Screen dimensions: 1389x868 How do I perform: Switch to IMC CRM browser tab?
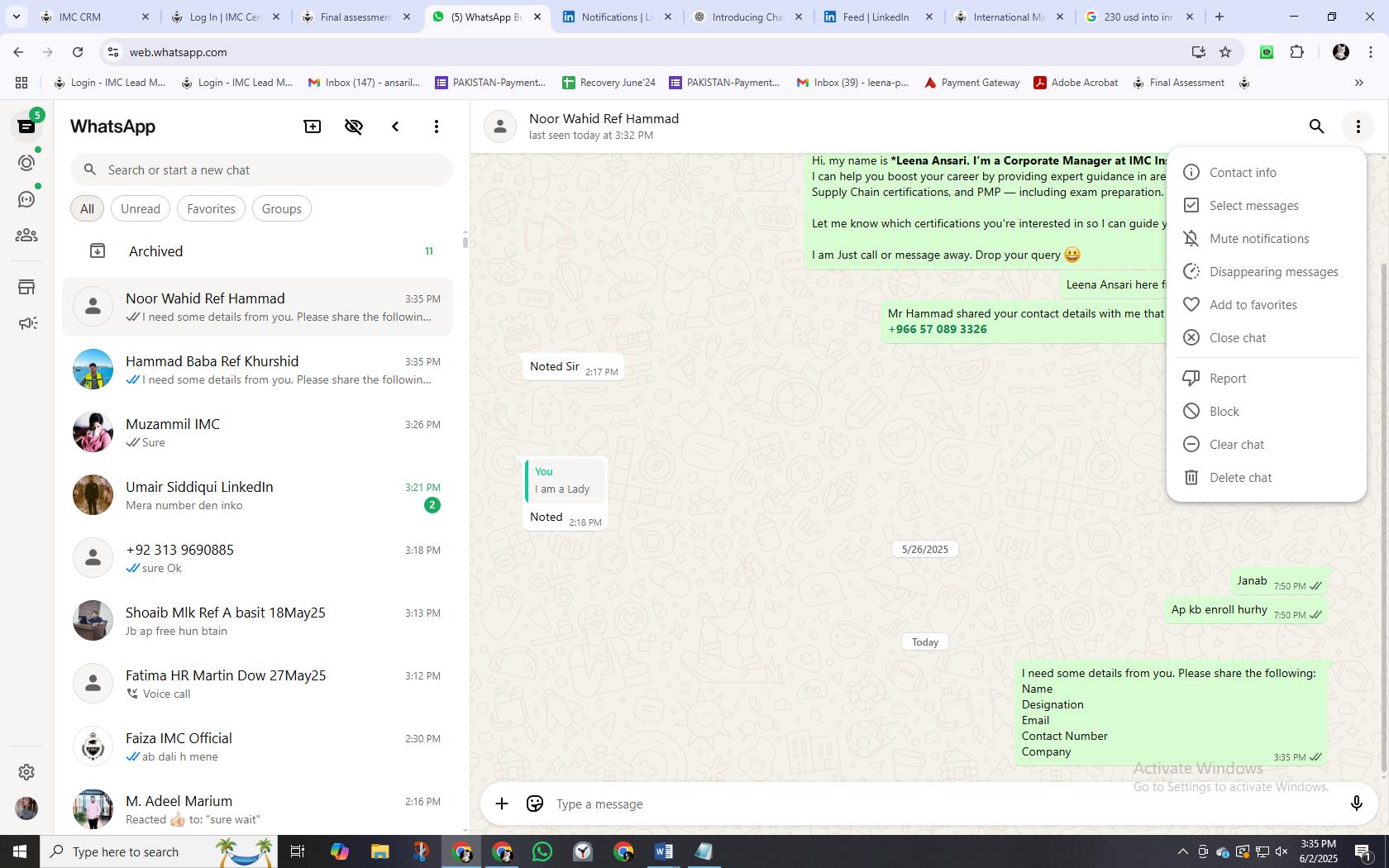[94, 17]
